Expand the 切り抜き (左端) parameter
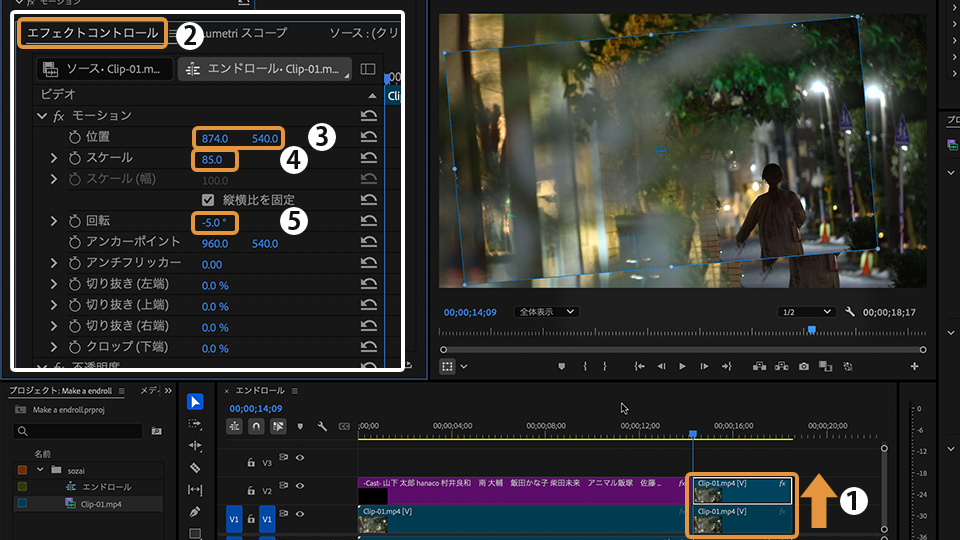Viewport: 960px width, 540px height. (54, 284)
